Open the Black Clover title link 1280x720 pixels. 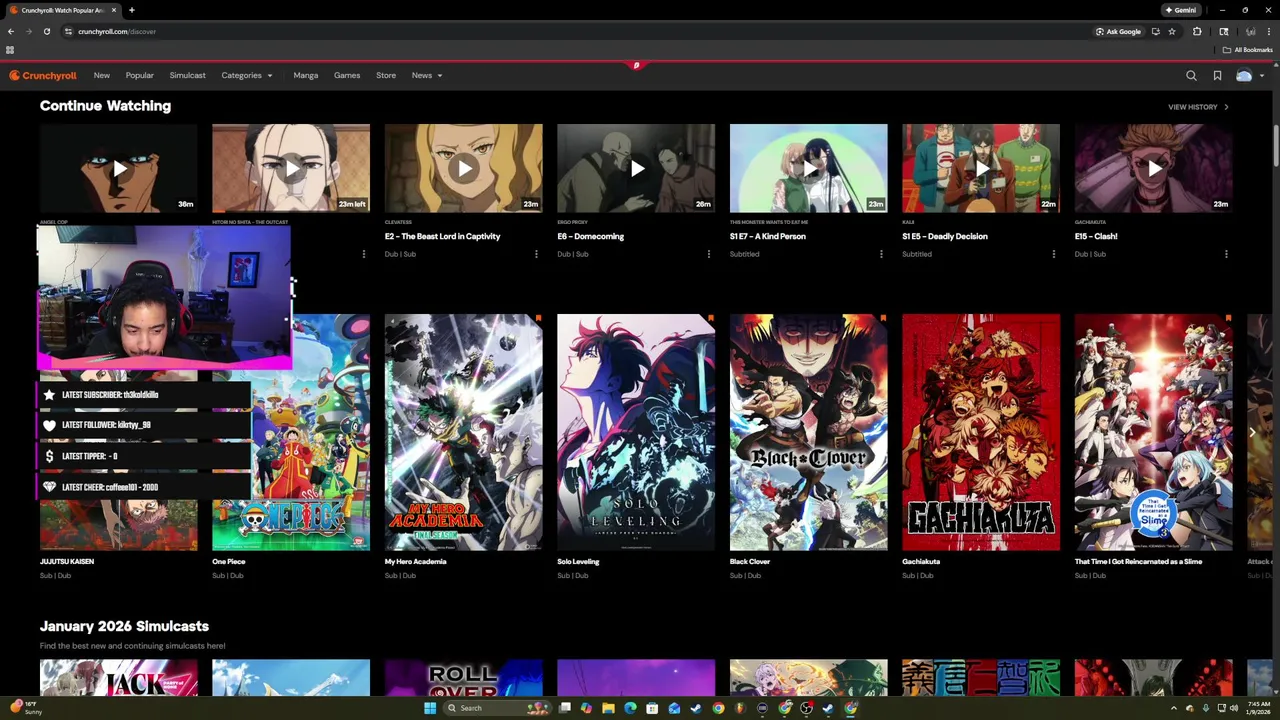[x=750, y=561]
